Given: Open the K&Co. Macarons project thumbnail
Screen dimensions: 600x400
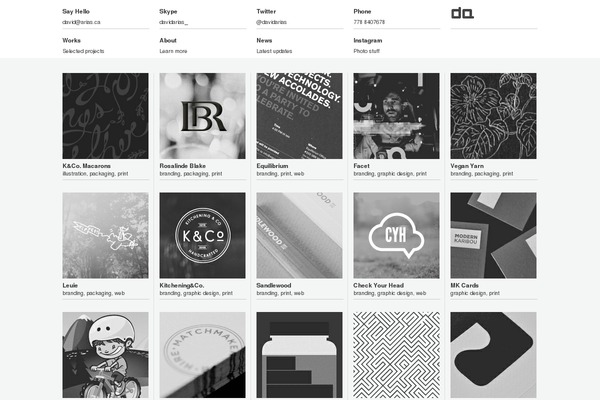Looking at the screenshot, I should click(105, 116).
